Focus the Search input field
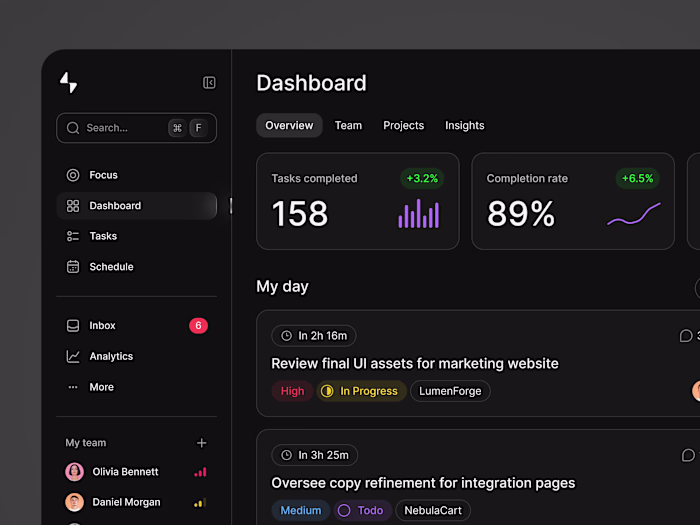This screenshot has height=525, width=700. [137, 128]
